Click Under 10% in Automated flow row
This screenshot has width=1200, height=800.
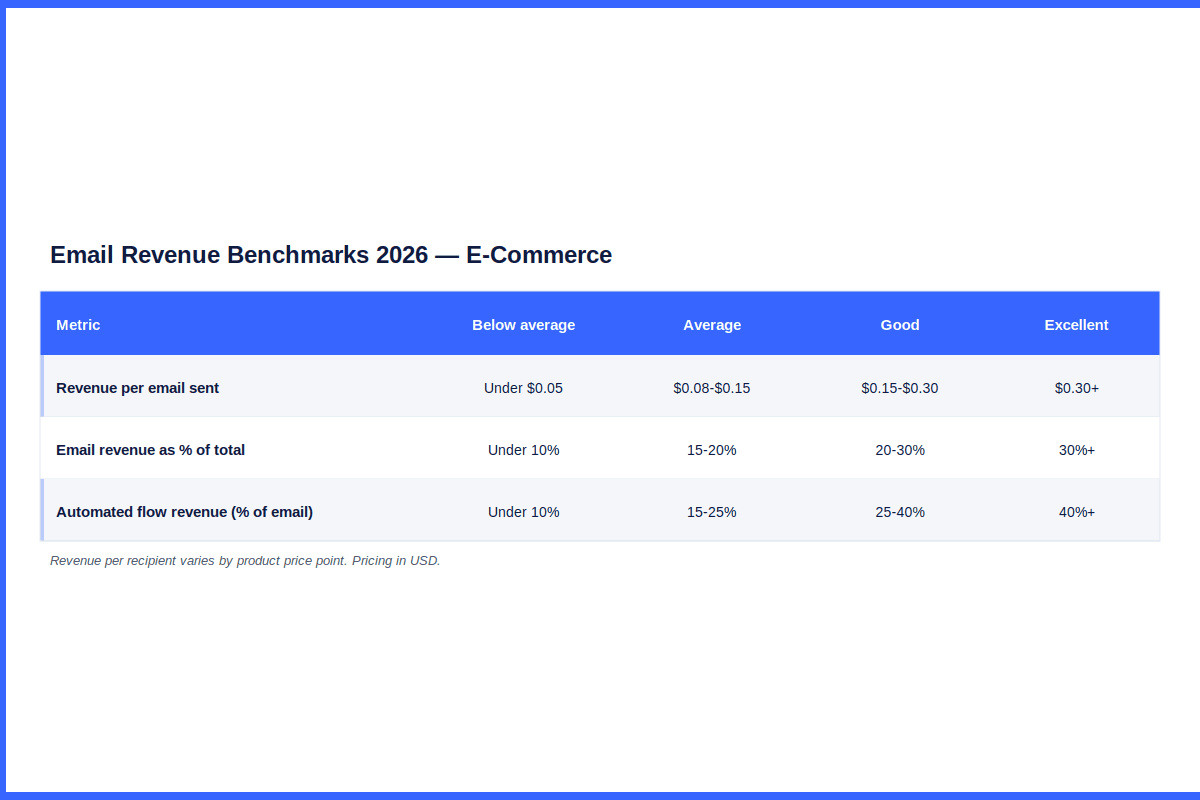point(524,511)
